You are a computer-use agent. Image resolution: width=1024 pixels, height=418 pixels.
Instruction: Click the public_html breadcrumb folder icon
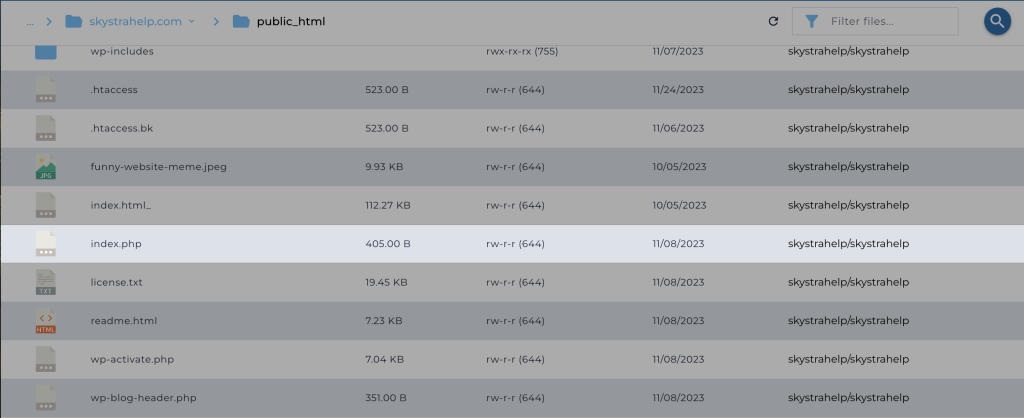pyautogui.click(x=240, y=21)
